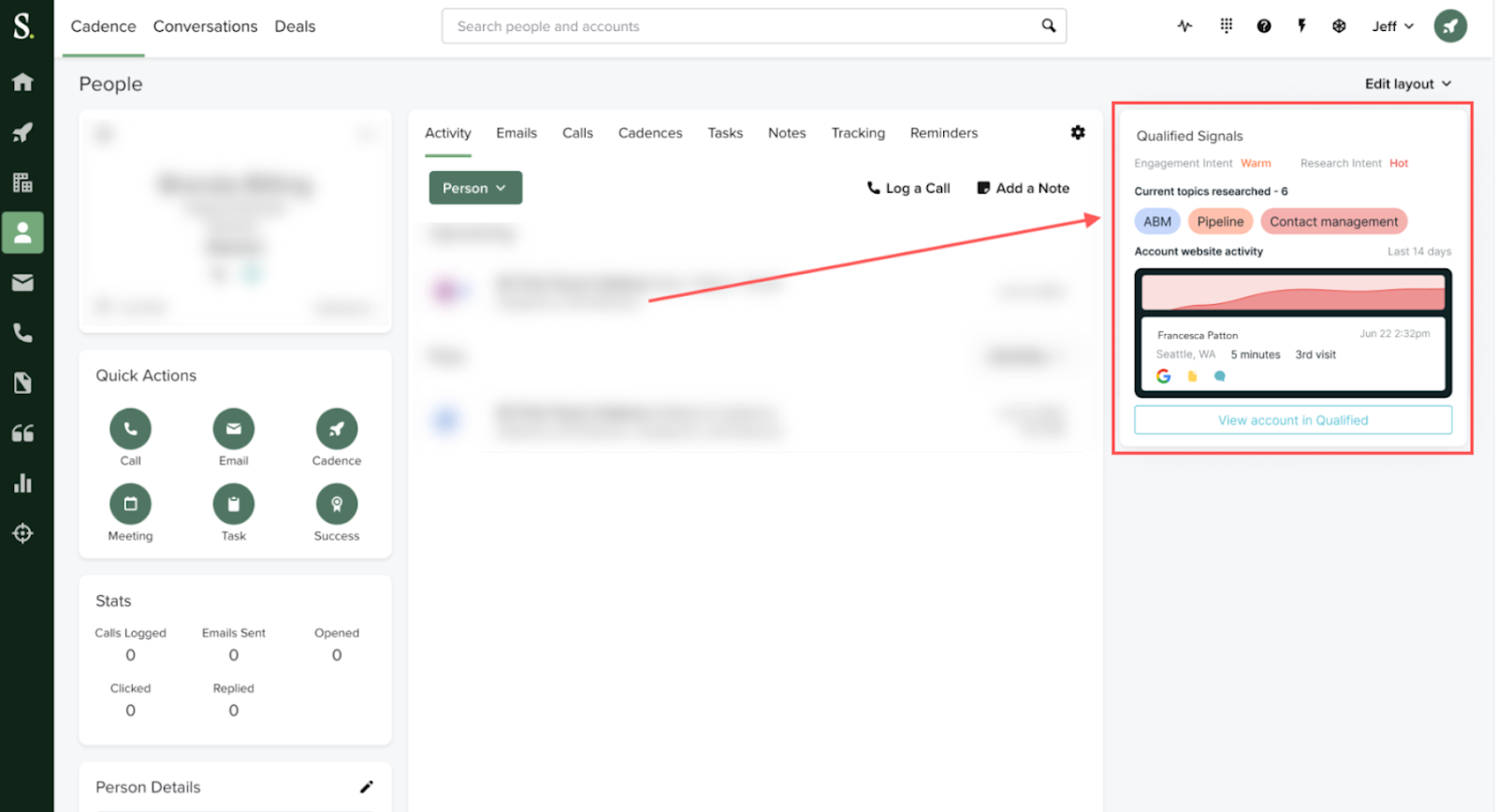Image resolution: width=1497 pixels, height=812 pixels.
Task: Click the globe icon in the header
Action: pos(1339,26)
